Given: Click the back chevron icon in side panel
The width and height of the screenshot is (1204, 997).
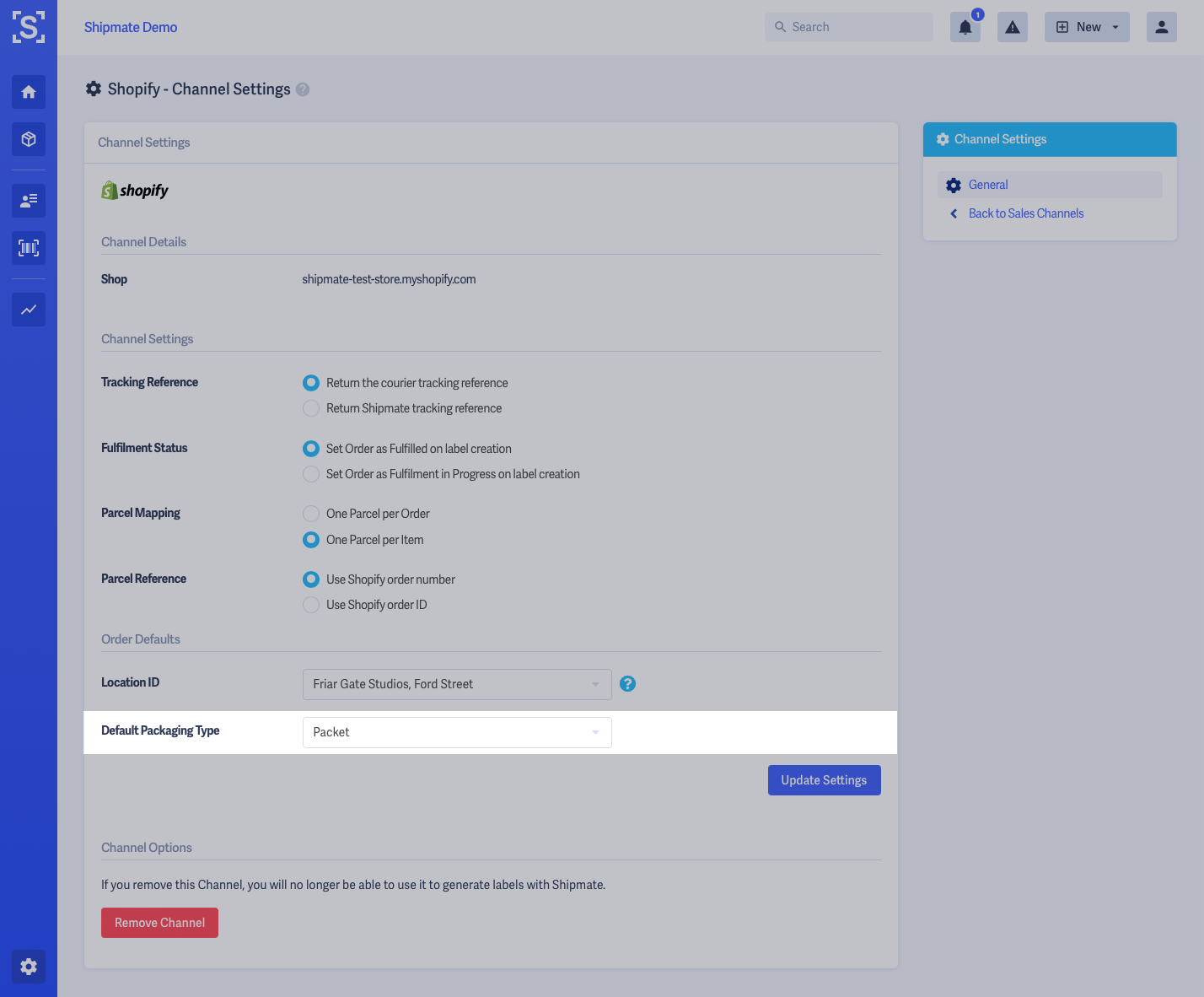Looking at the screenshot, I should click(x=954, y=213).
